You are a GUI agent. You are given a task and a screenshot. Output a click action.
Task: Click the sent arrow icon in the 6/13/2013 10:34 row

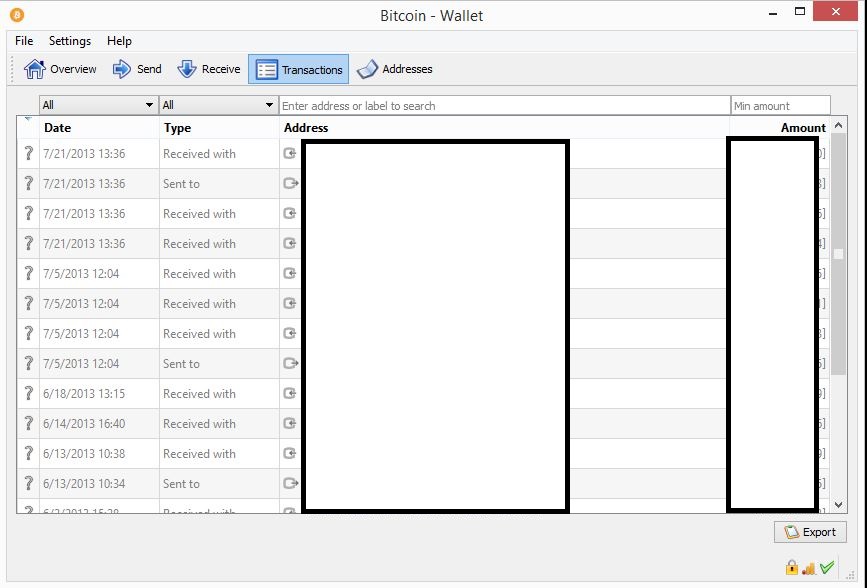pyautogui.click(x=291, y=483)
